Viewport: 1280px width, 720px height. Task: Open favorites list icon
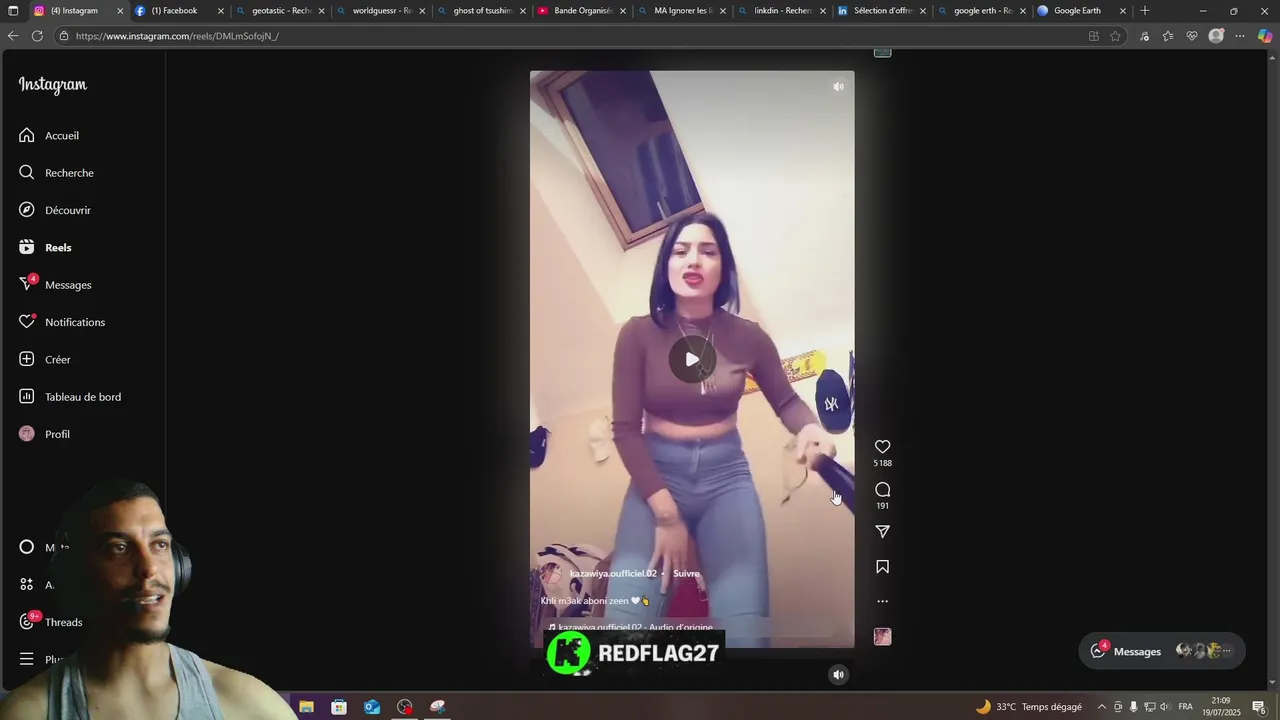[1168, 36]
